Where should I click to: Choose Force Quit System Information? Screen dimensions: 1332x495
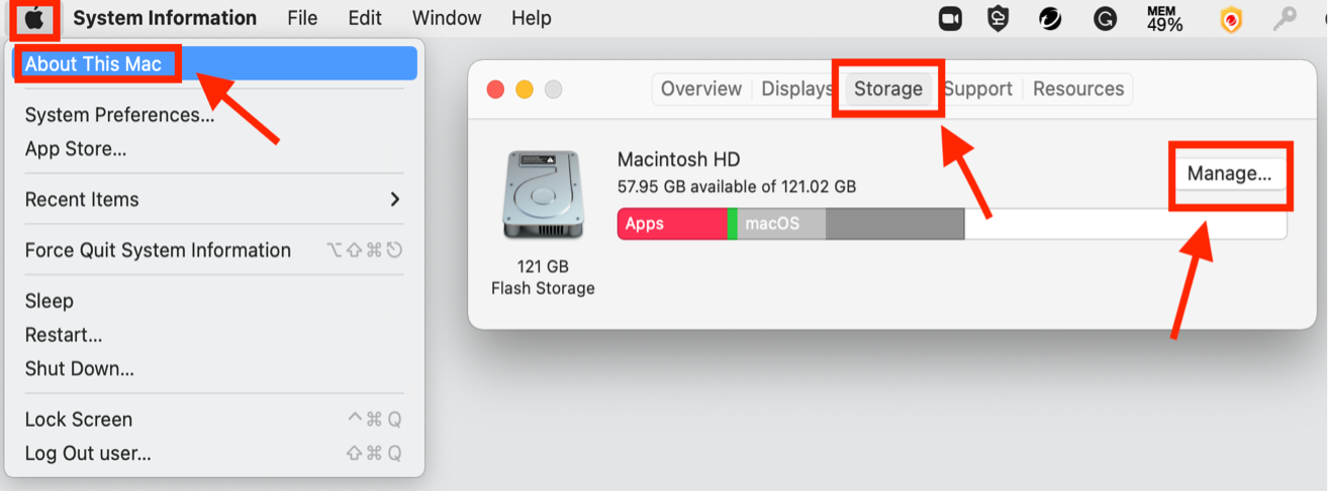pyautogui.click(x=158, y=250)
